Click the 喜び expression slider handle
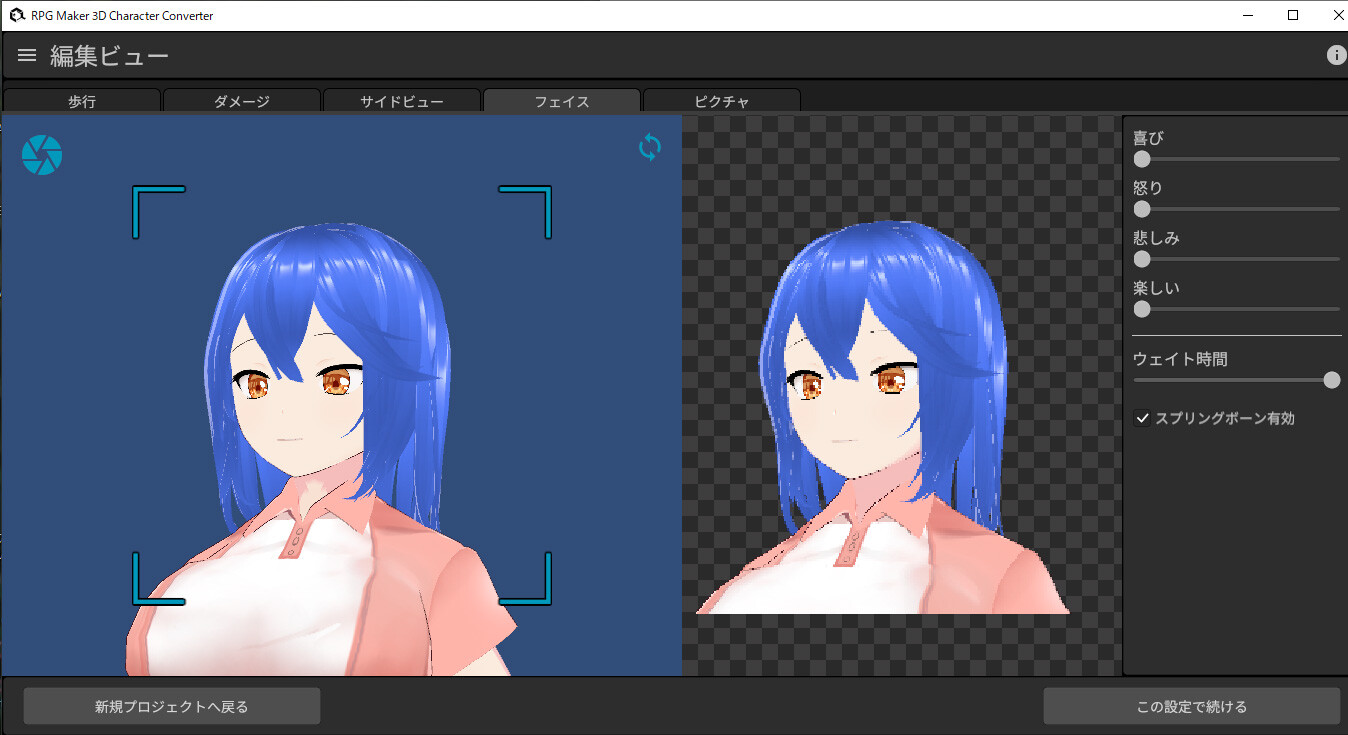This screenshot has width=1348, height=735. pos(1141,158)
